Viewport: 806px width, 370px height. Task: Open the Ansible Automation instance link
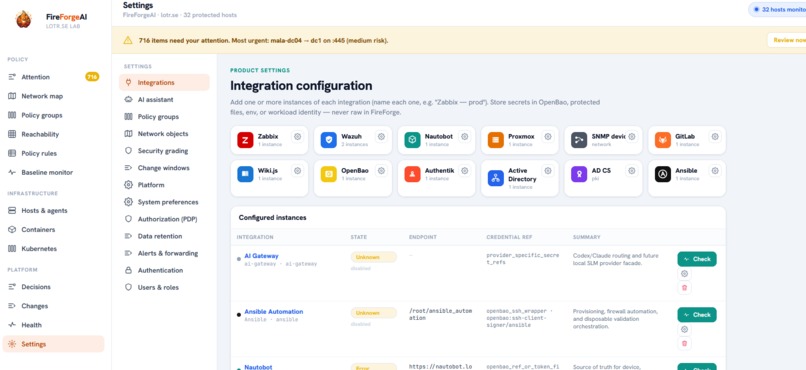[273, 311]
